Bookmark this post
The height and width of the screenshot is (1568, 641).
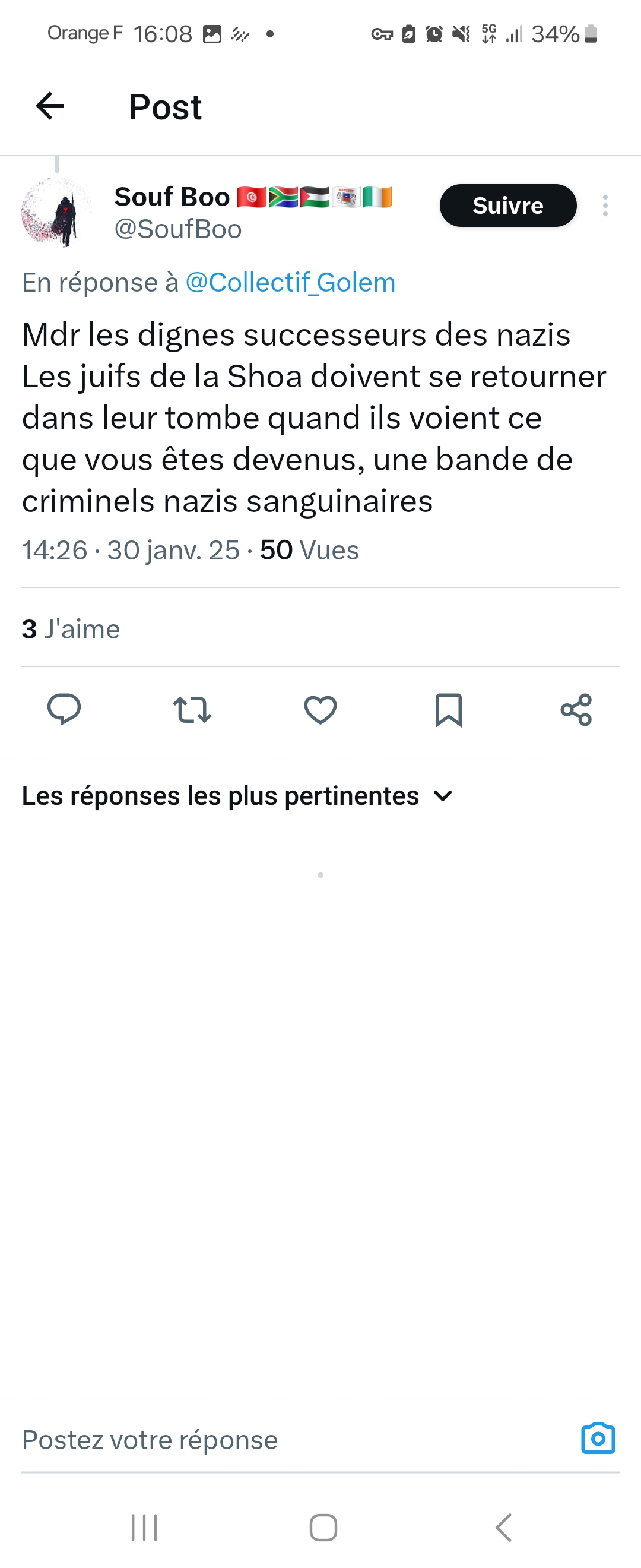(x=448, y=709)
